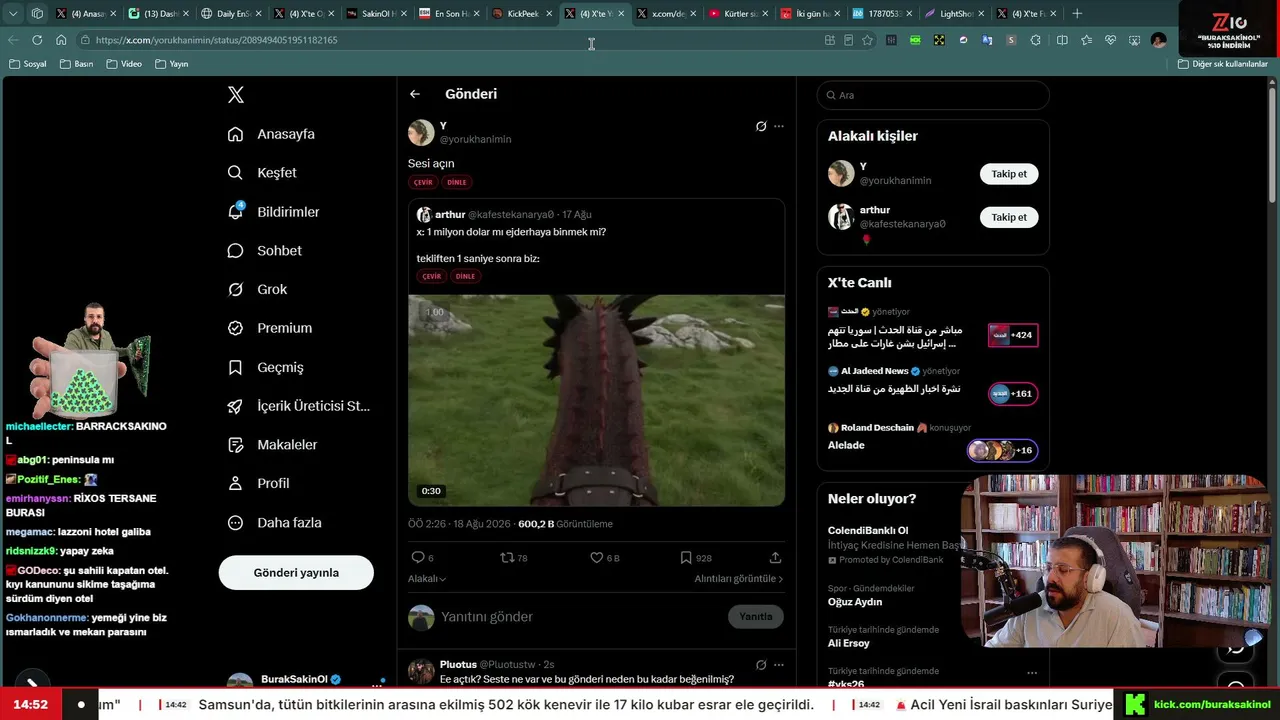Click the Gönderi yayınla button
The height and width of the screenshot is (720, 1280).
296,573
